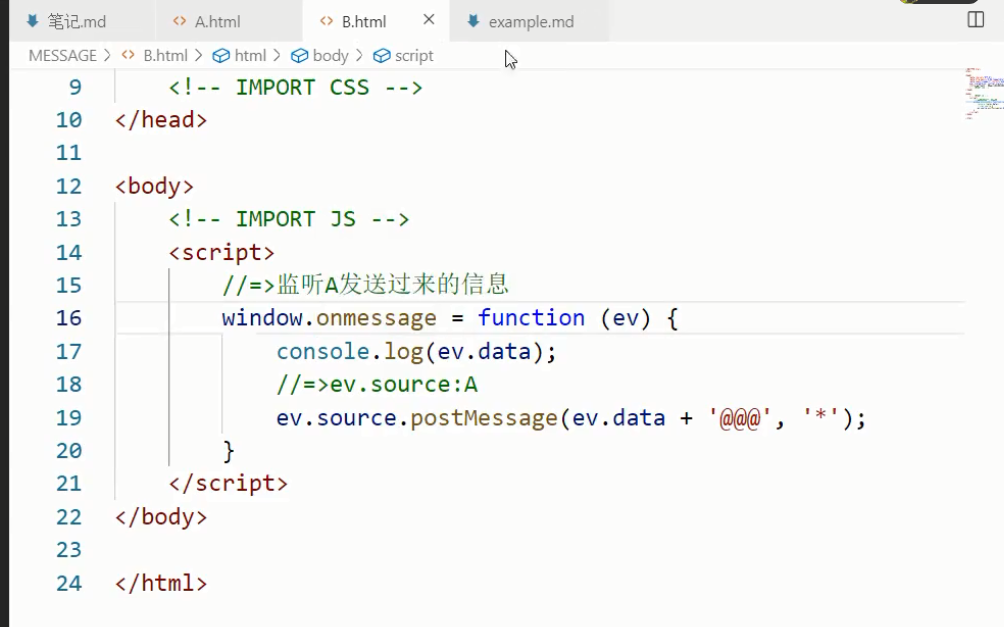Click B.html in the breadcrumb path

[165, 56]
